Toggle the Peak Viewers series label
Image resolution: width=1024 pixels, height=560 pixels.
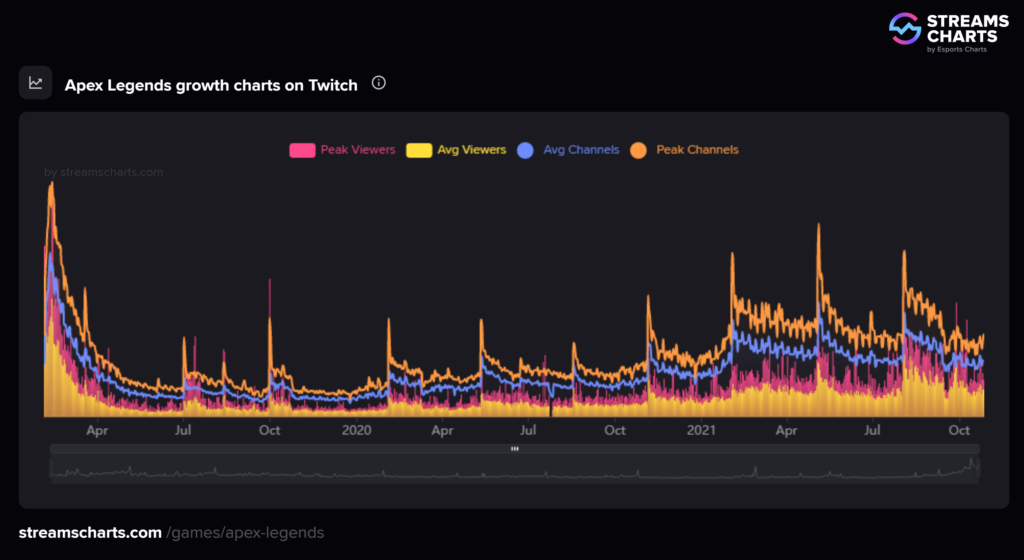(357, 150)
